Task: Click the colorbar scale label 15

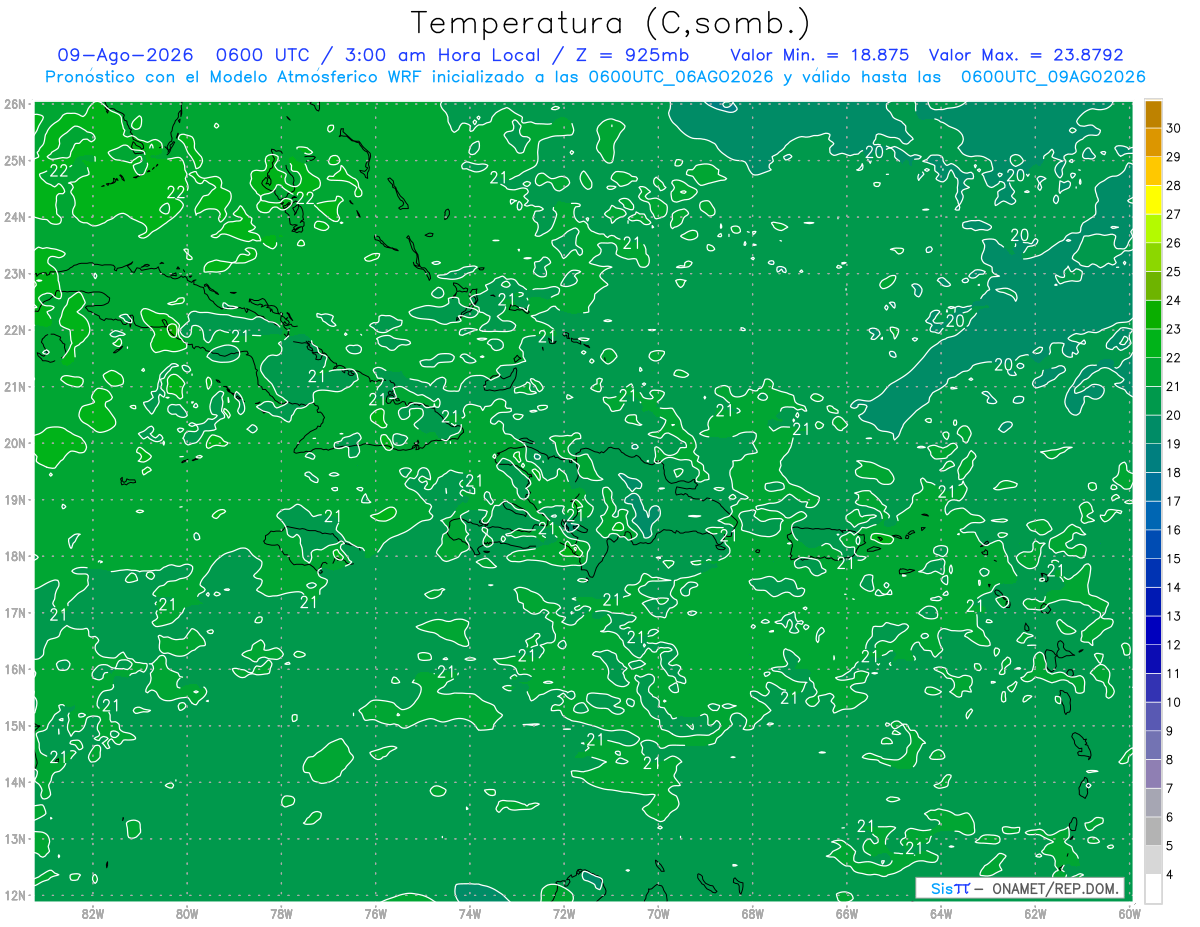Action: [x=1173, y=558]
